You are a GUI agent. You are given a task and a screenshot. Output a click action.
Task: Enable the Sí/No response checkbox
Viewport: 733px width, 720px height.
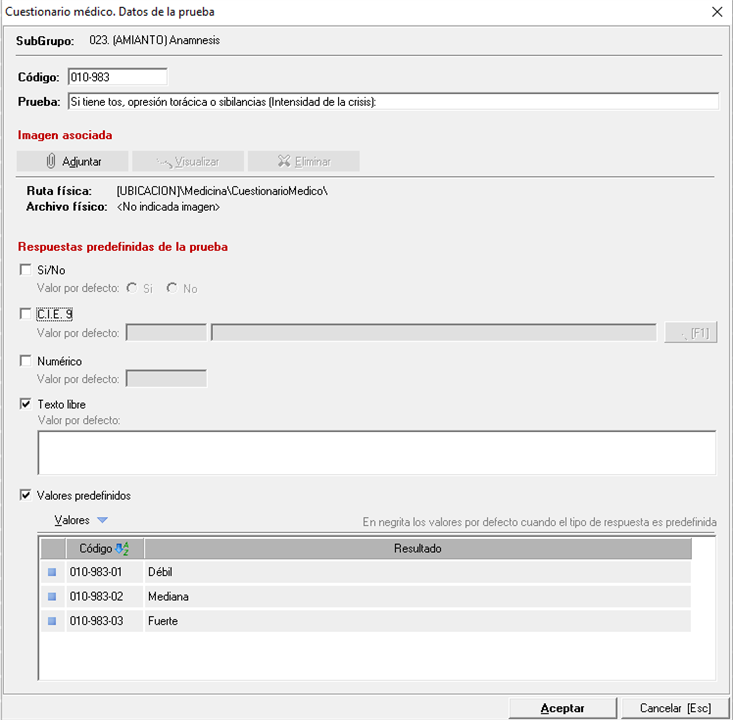click(x=26, y=270)
